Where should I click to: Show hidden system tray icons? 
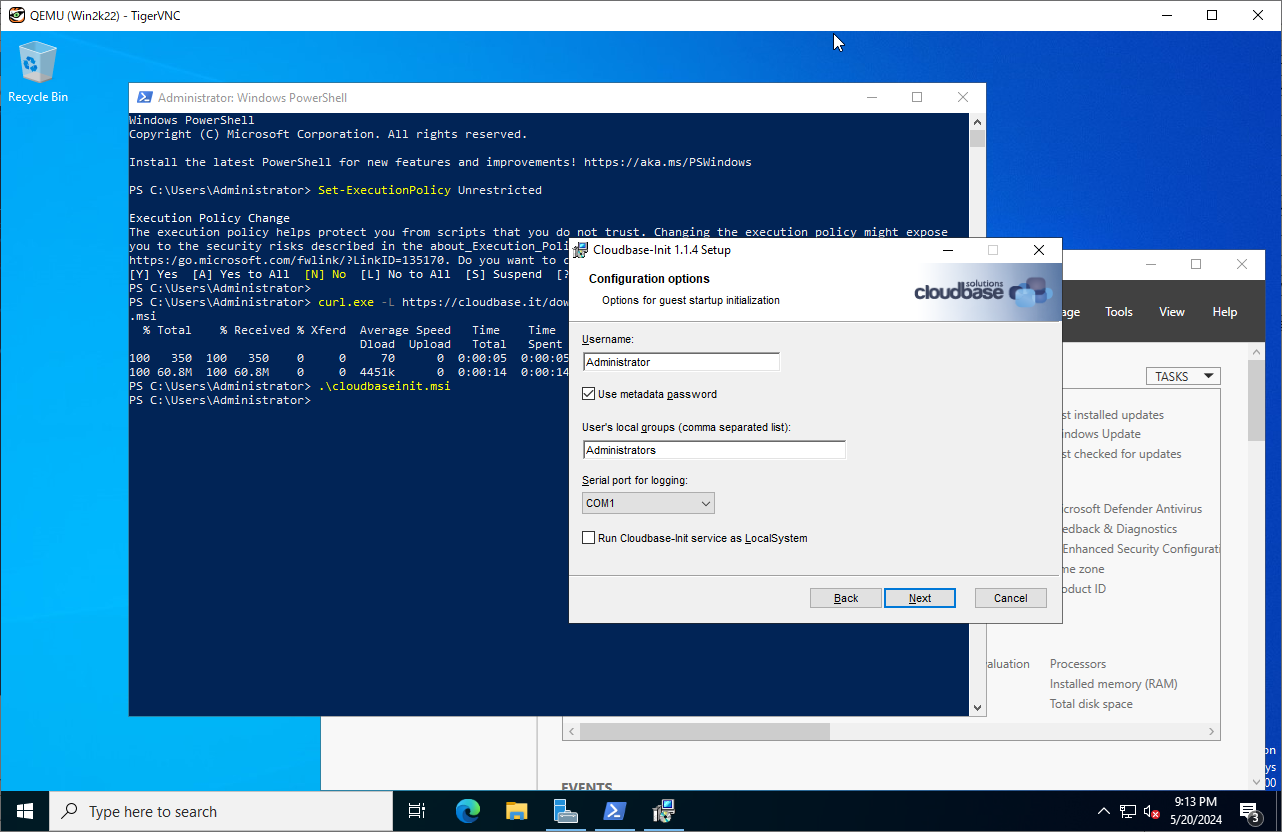coord(1104,811)
